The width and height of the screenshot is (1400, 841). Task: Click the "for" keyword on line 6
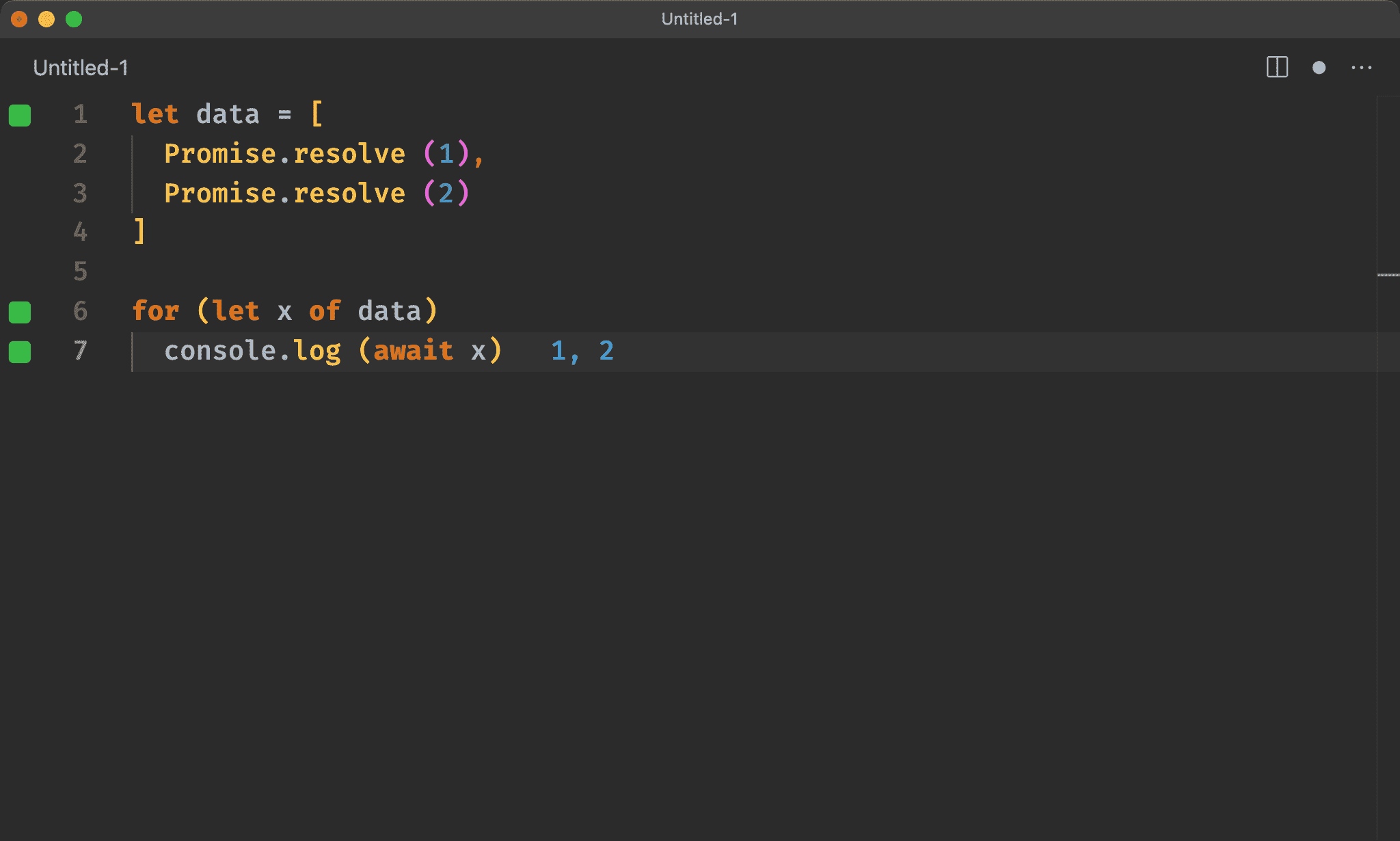(155, 311)
